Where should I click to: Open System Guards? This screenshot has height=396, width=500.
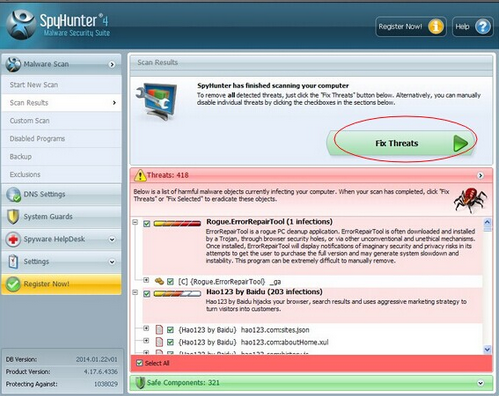(x=61, y=217)
